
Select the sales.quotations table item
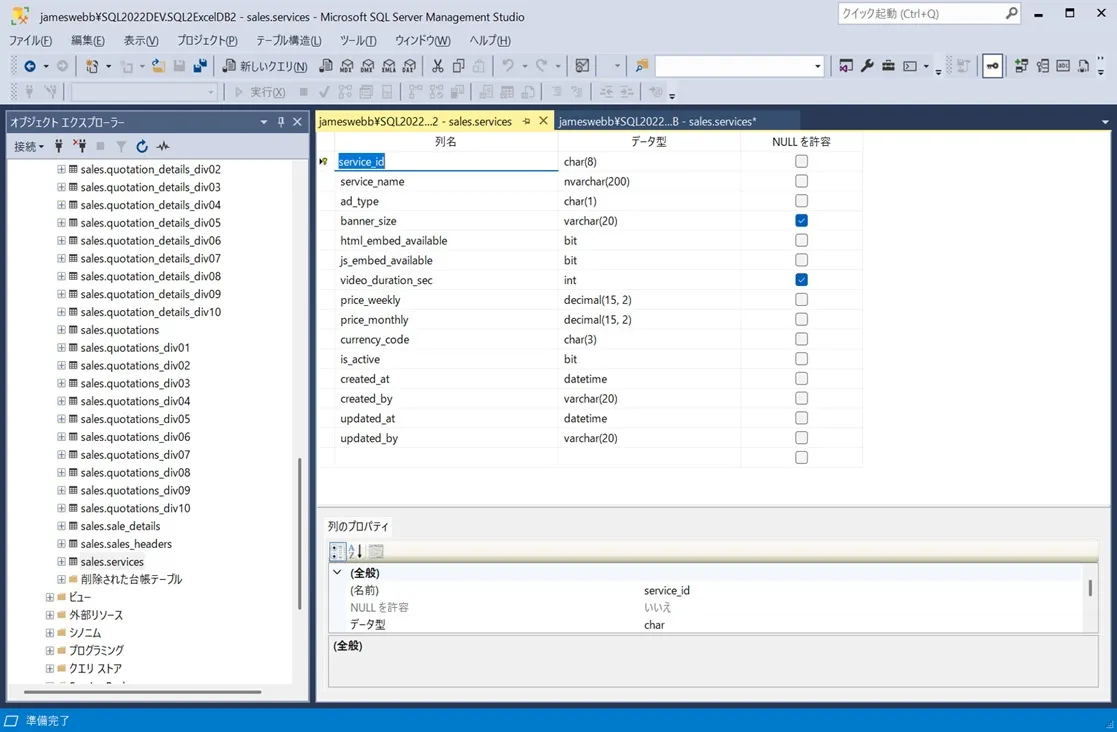(x=120, y=330)
